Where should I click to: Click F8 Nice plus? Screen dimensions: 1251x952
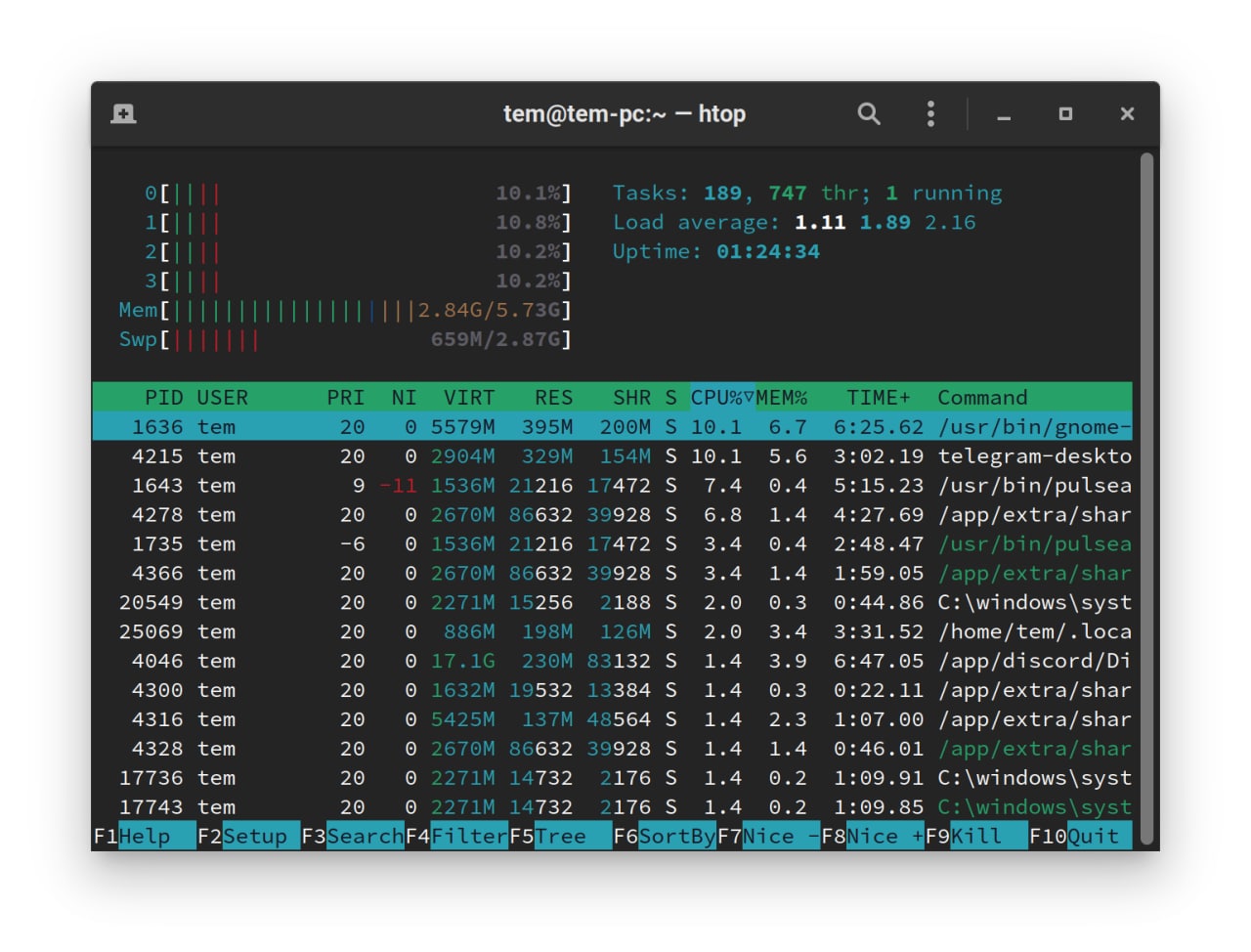pyautogui.click(x=873, y=837)
